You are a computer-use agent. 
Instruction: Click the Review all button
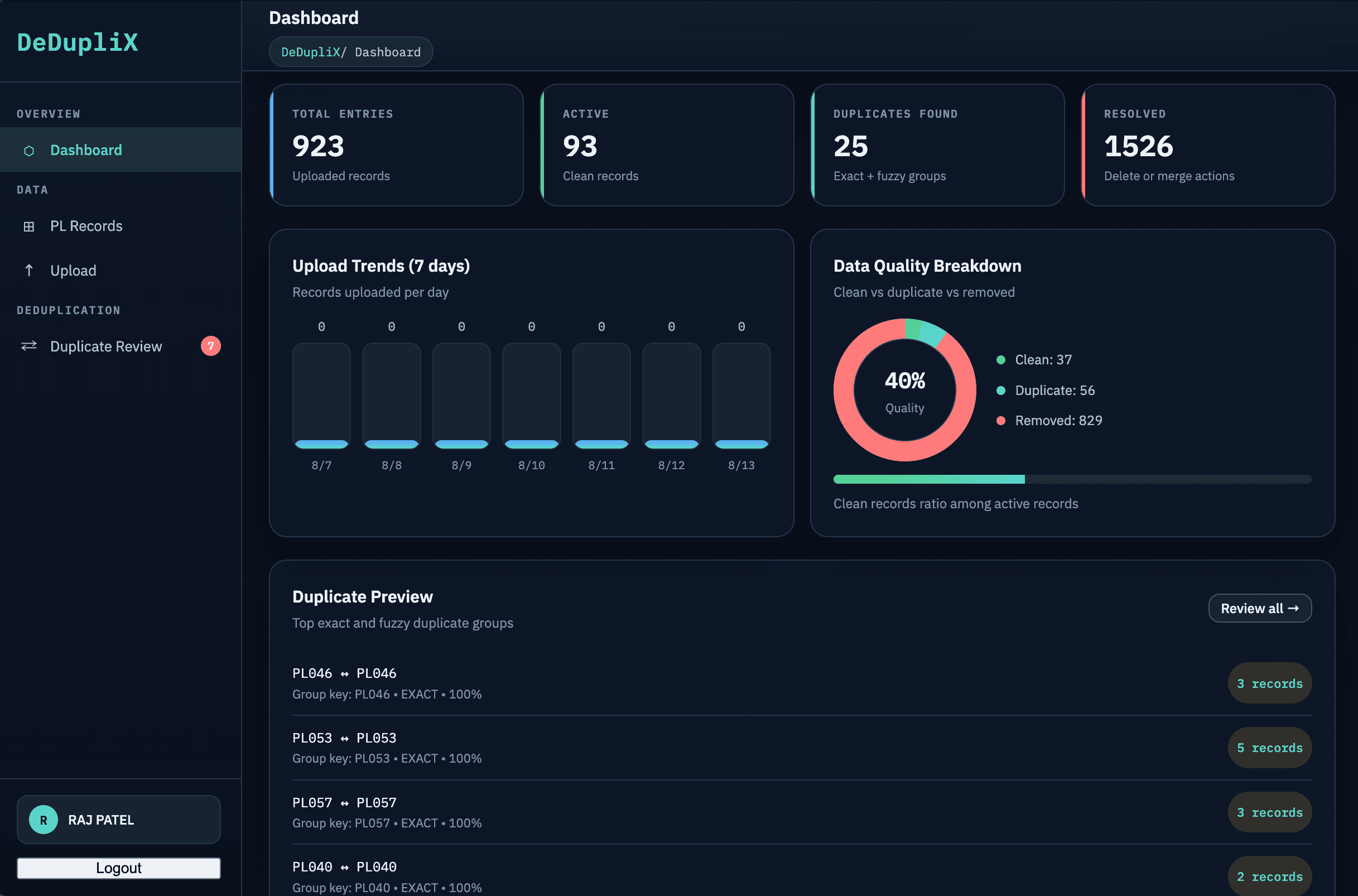pos(1260,609)
